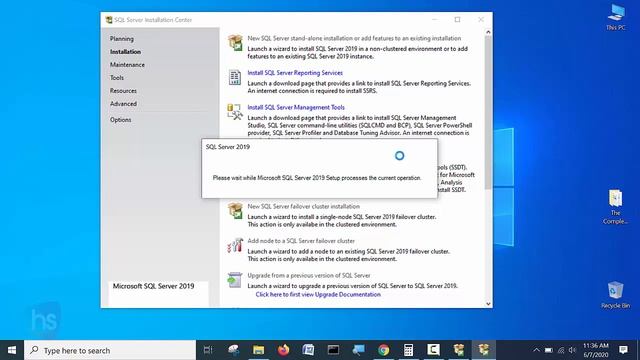Open Calculator from the taskbar
Screen dimensions: 640x360
tap(408, 350)
